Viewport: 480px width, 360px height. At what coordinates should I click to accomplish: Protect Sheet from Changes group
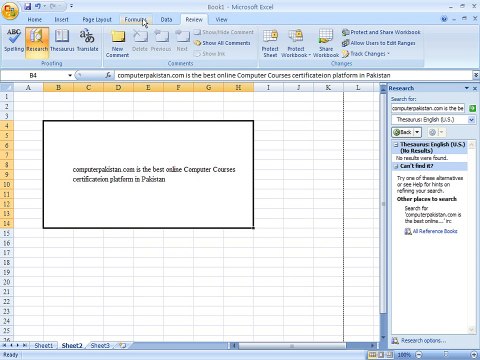[270, 44]
